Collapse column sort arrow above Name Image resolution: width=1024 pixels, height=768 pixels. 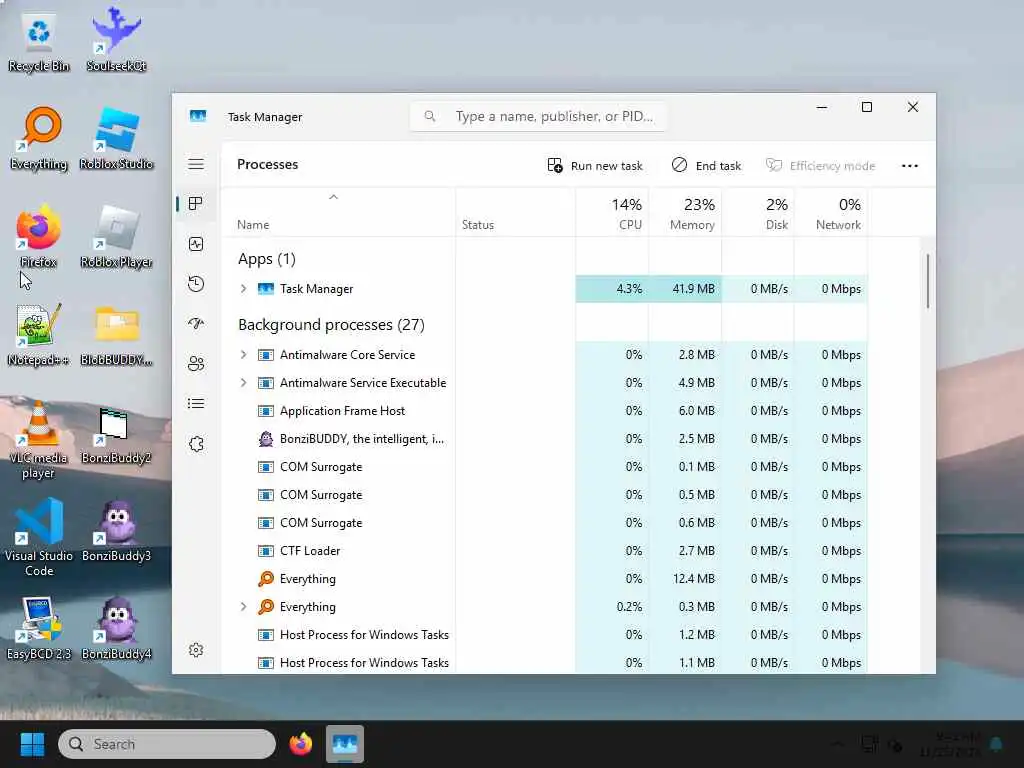click(x=333, y=197)
